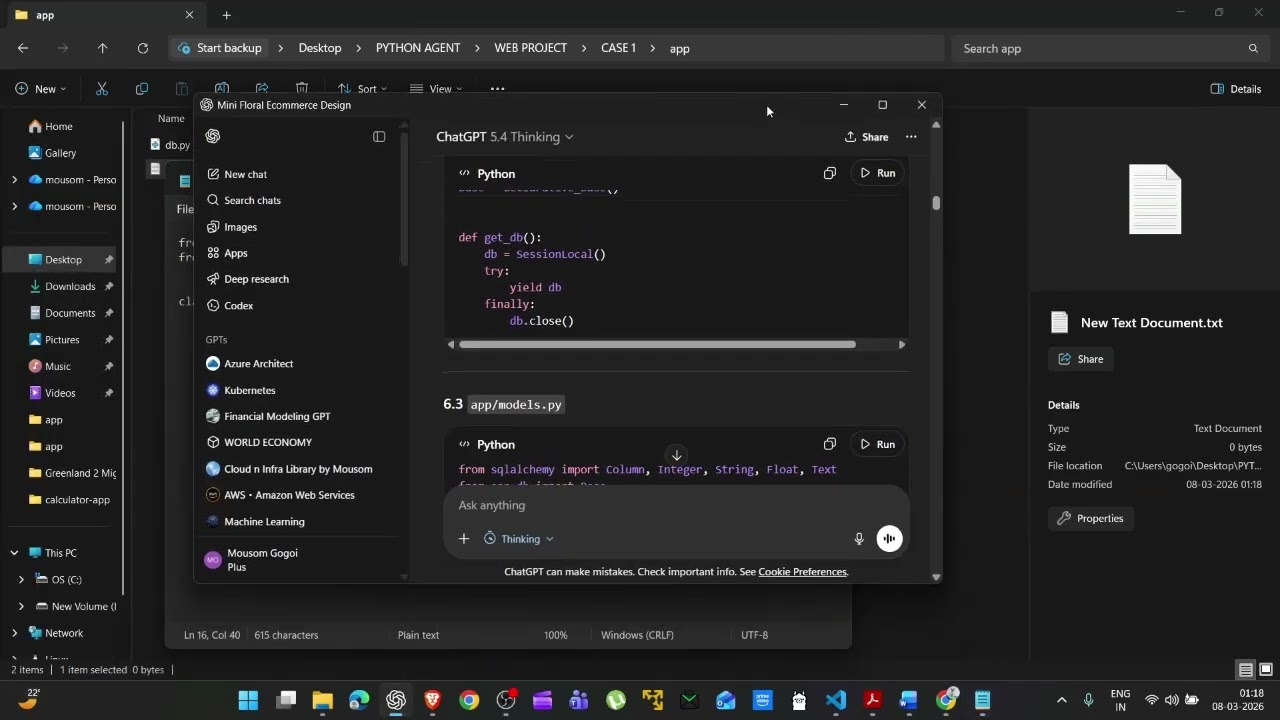Start dictation with the microphone icon

(x=859, y=539)
